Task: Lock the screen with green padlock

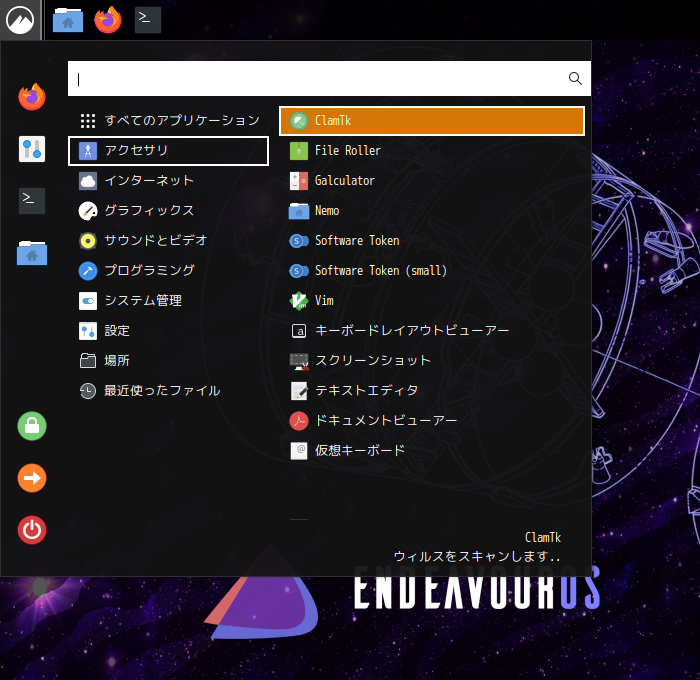Action: point(32,426)
